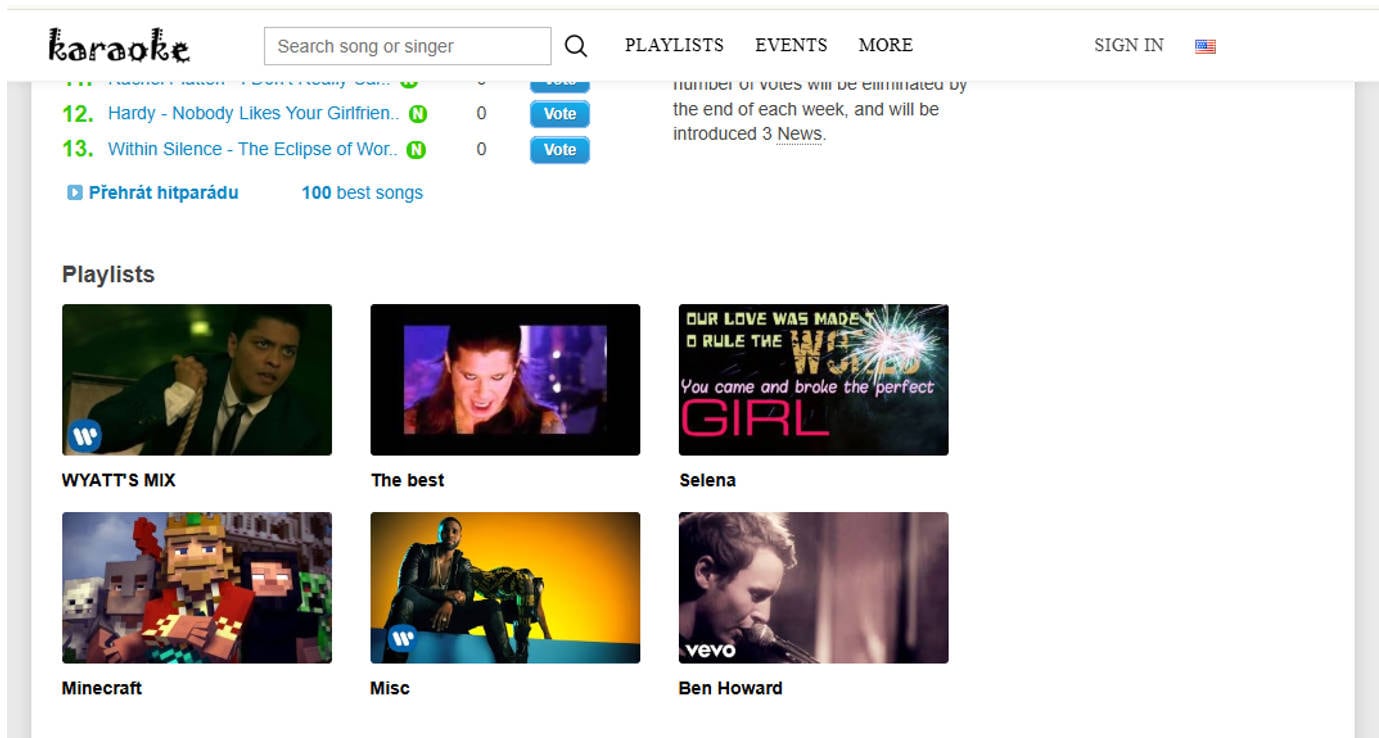Vote for Hardy - Nobody Likes Your Girlfriend
This screenshot has height=738, width=1379.
point(560,114)
